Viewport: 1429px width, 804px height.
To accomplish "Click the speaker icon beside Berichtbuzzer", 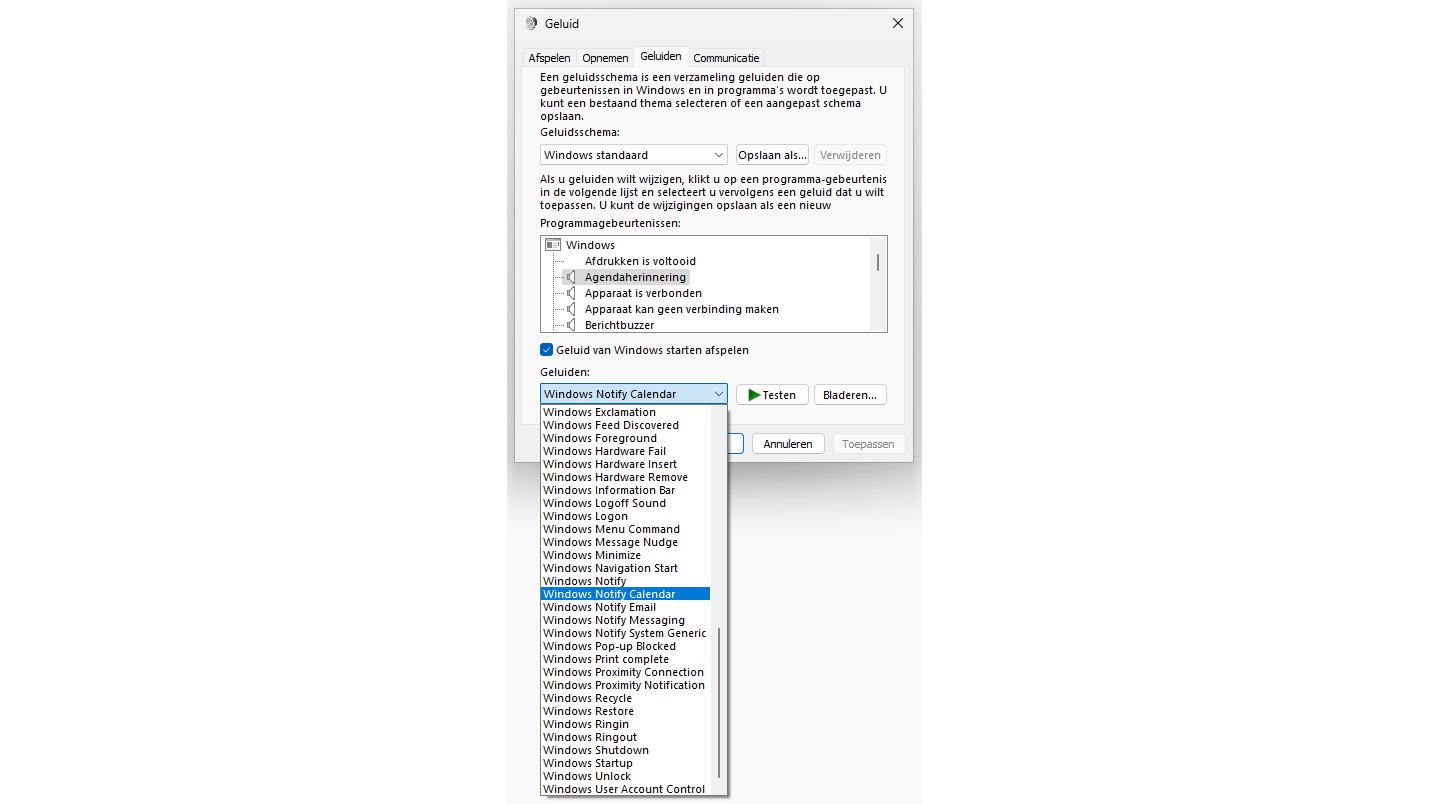I will pyautogui.click(x=571, y=325).
